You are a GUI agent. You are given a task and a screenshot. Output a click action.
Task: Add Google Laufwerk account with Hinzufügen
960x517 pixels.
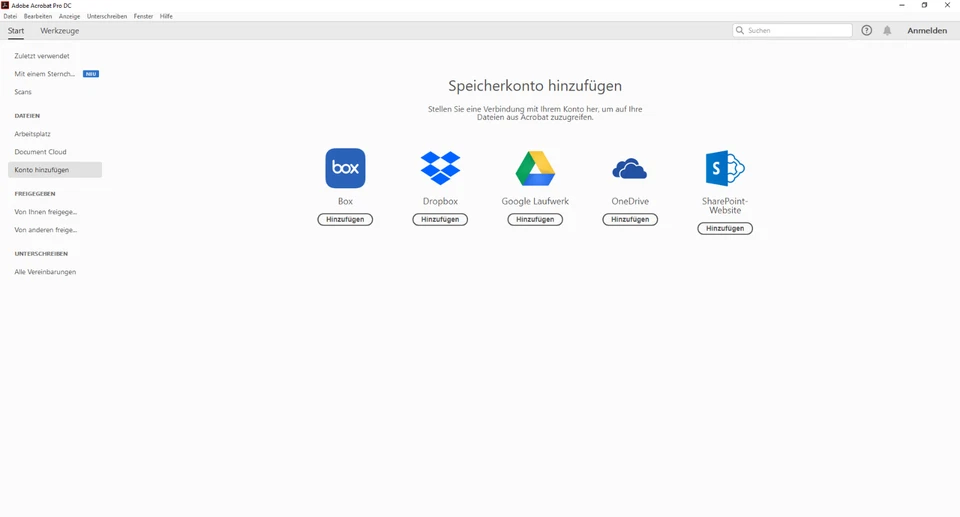[534, 219]
